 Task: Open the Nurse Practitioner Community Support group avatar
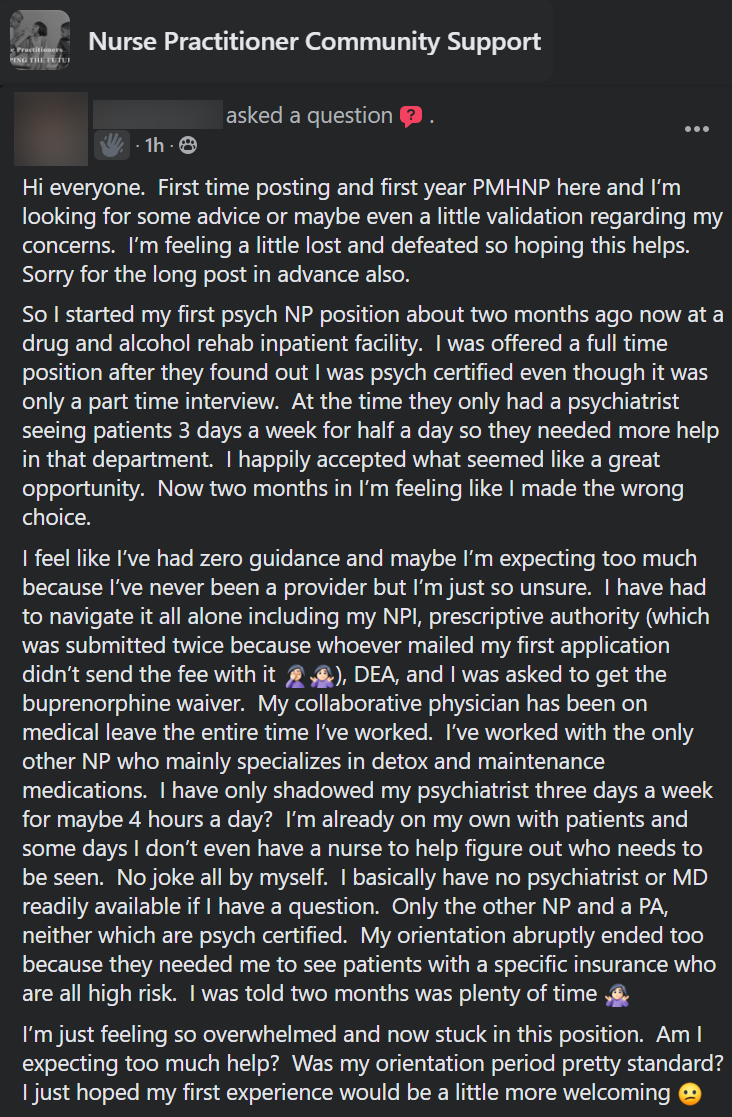pyautogui.click(x=40, y=41)
